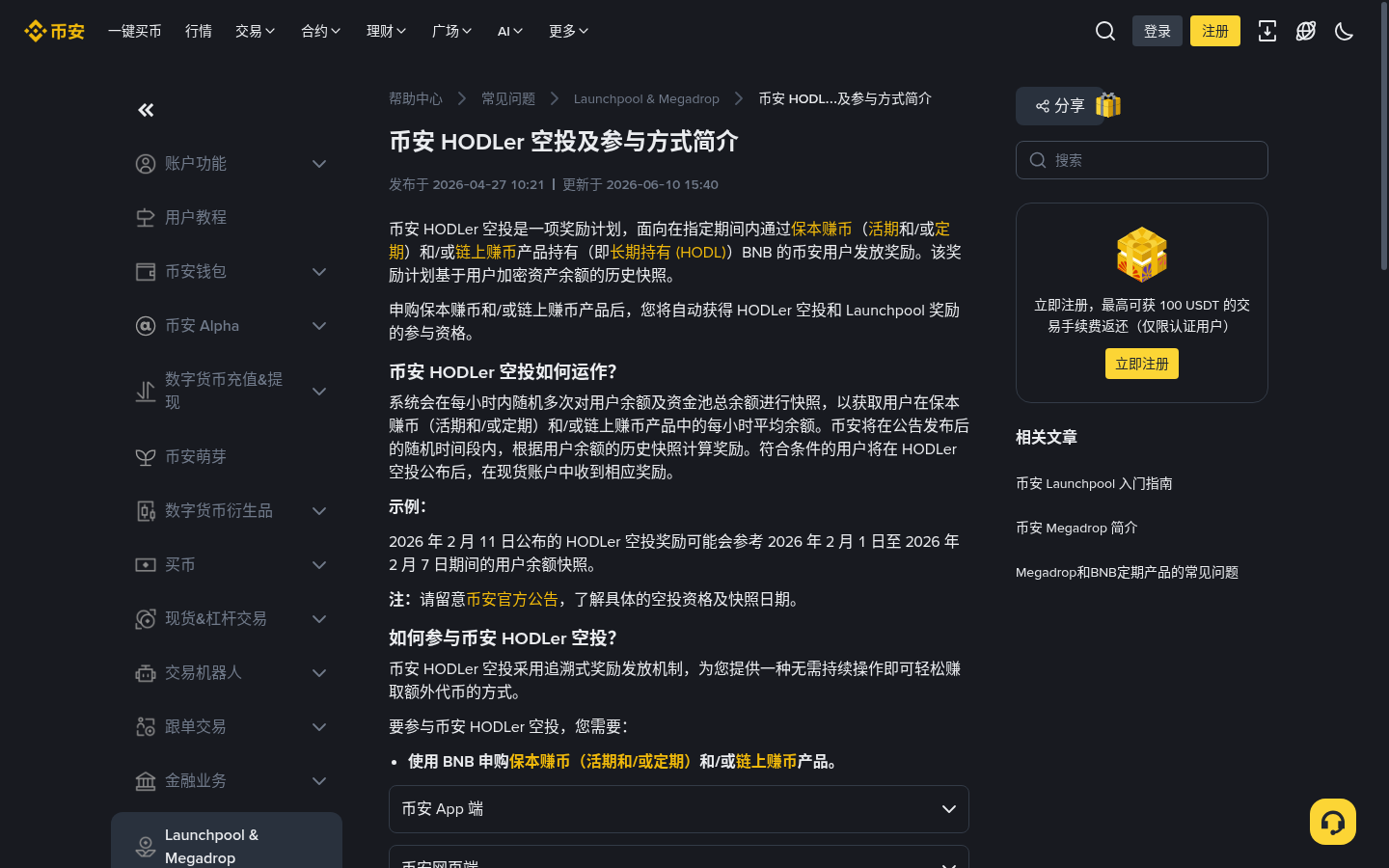Expand the 币安 App 端 accordion

[678, 809]
